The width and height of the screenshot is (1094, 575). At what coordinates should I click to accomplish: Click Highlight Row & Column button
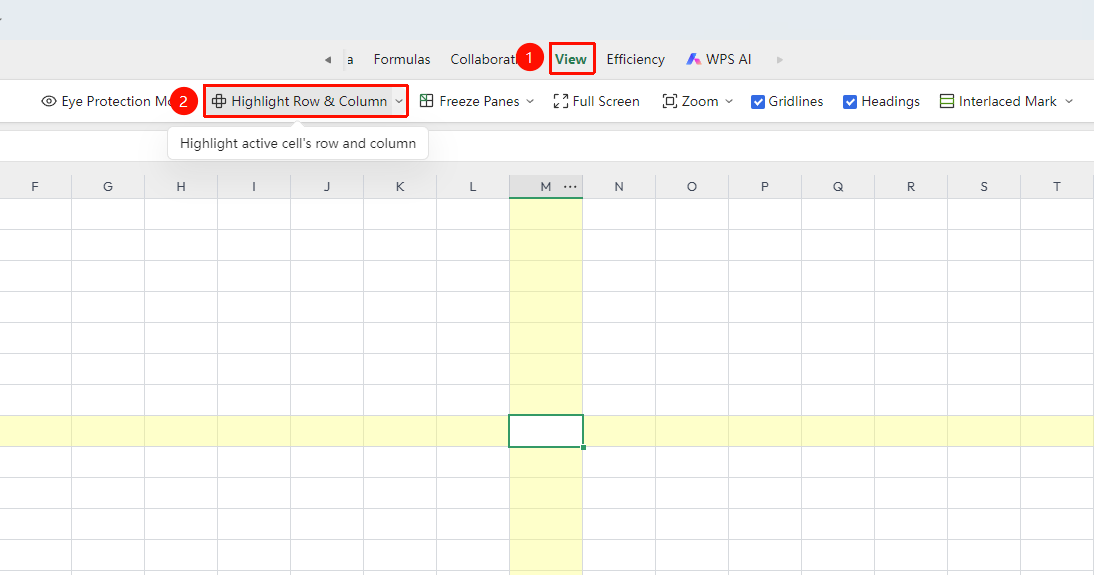301,101
